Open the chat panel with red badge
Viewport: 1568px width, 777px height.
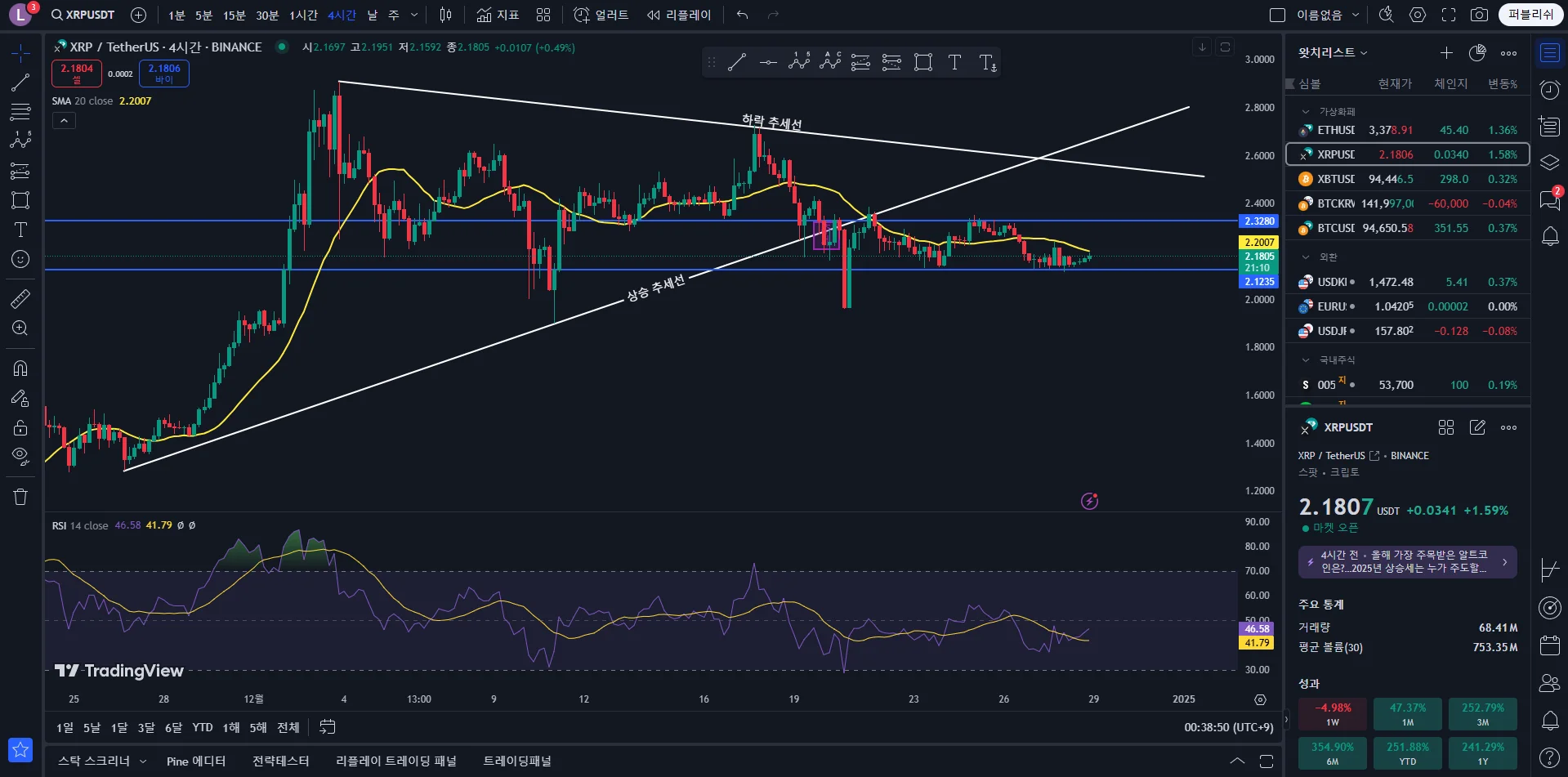1550,199
